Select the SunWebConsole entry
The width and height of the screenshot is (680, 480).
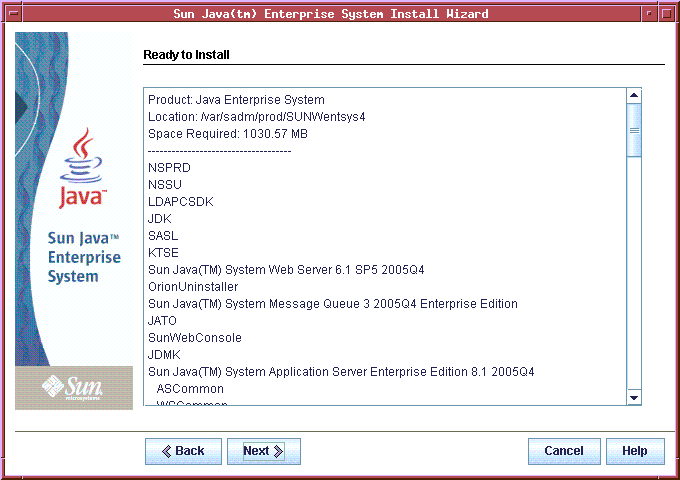coord(195,337)
